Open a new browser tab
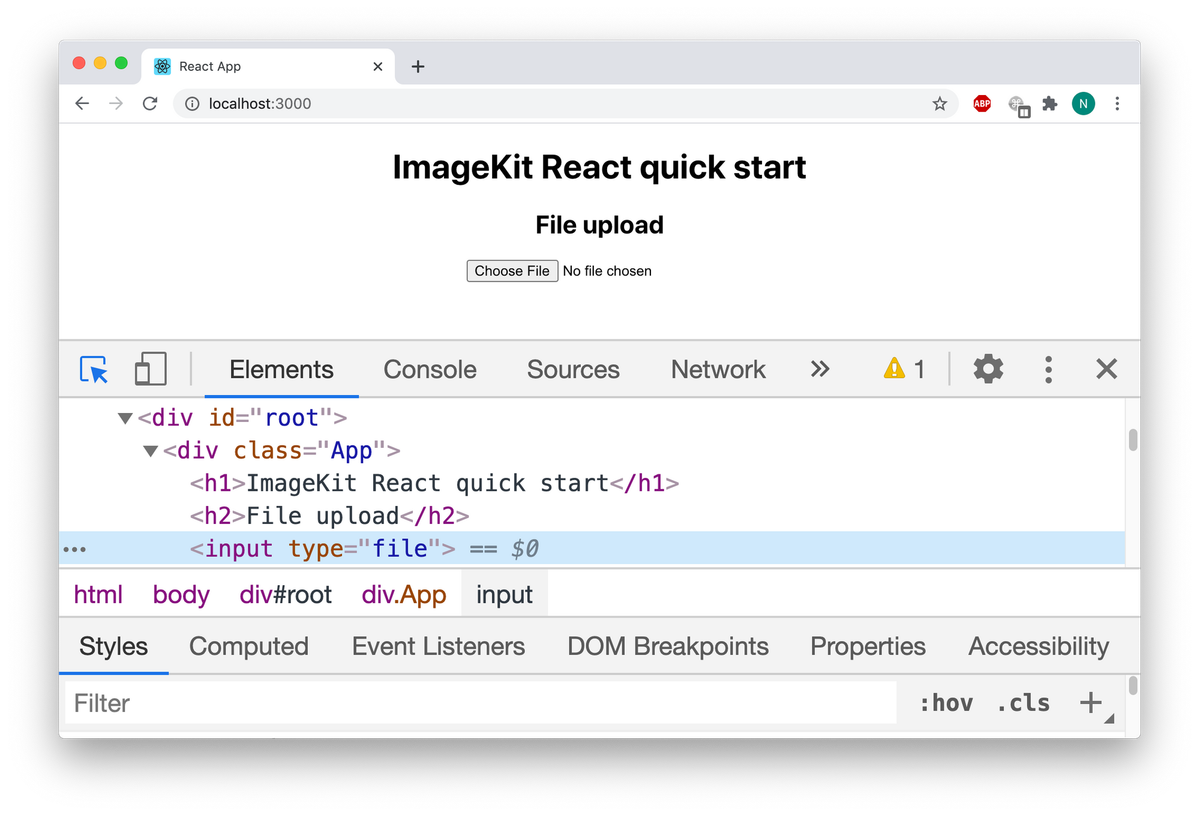This screenshot has height=817, width=1200. pos(418,67)
